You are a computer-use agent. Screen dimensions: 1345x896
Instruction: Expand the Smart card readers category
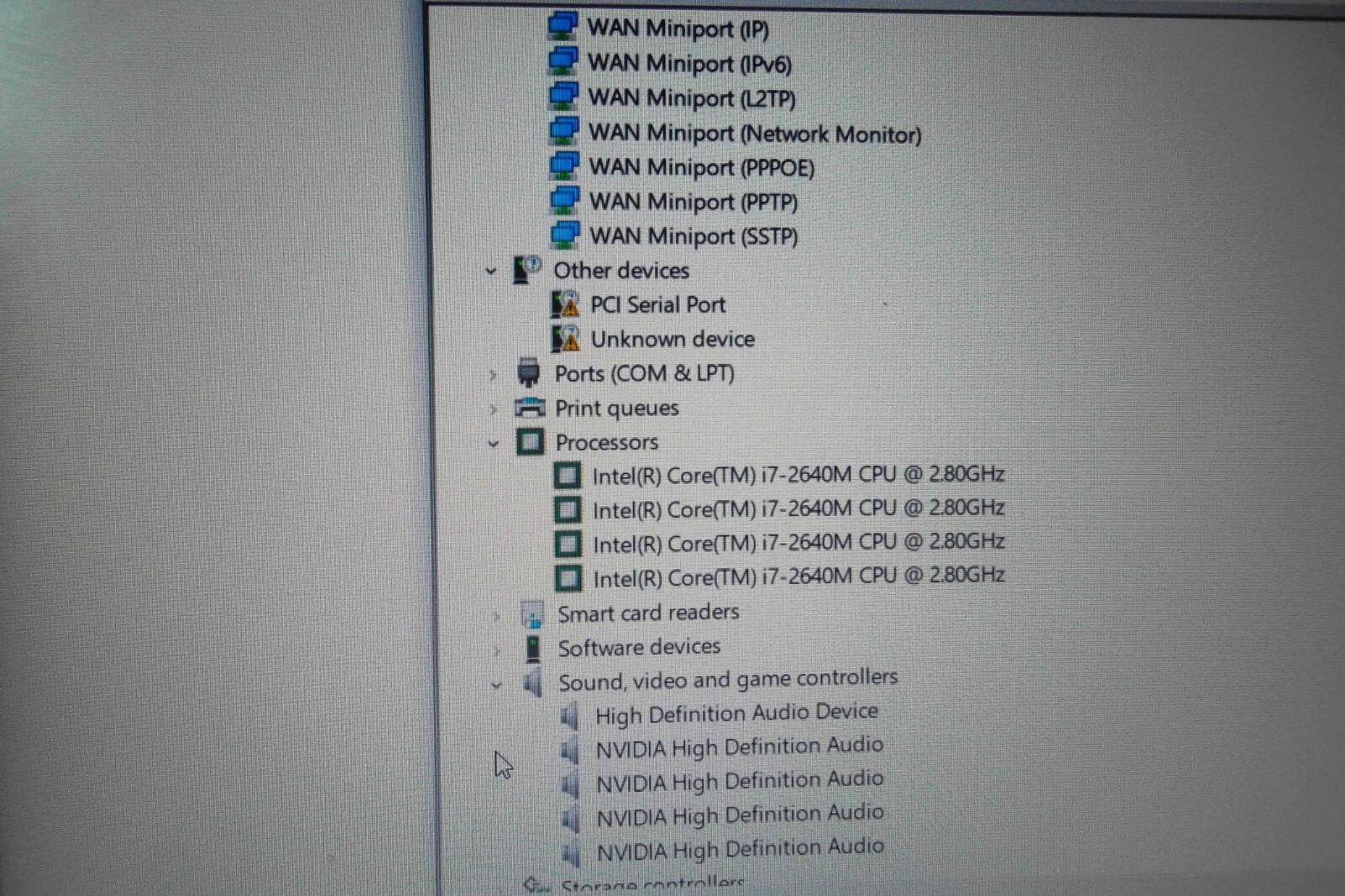(496, 616)
